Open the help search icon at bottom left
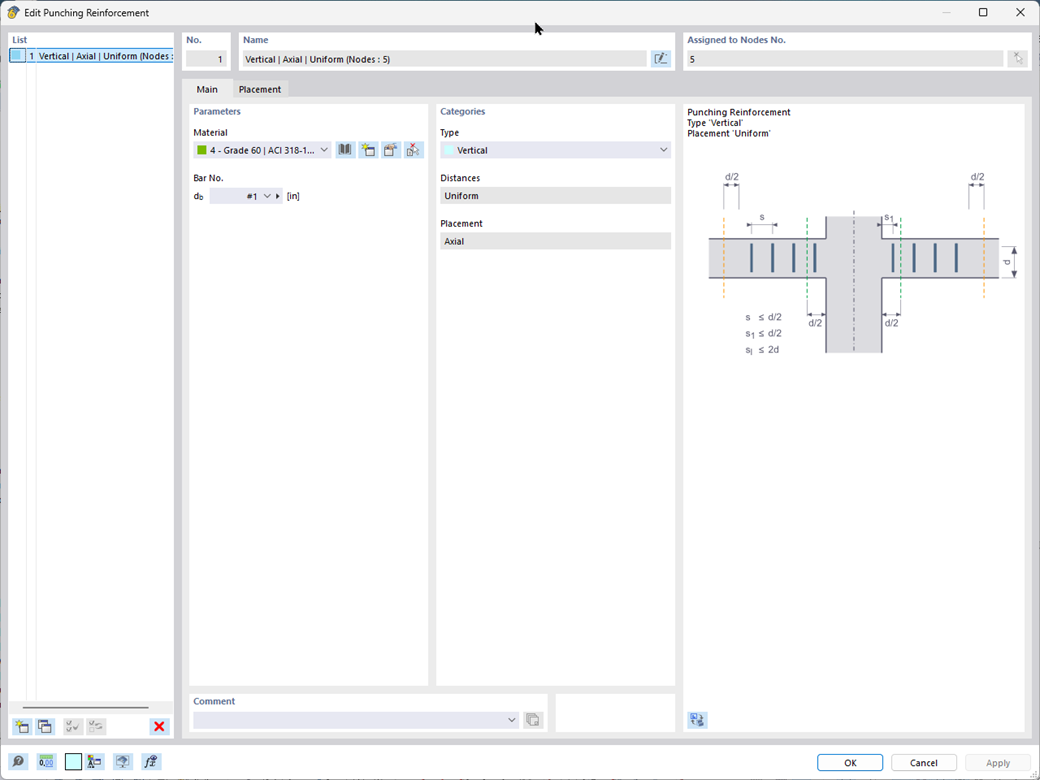This screenshot has width=1040, height=780. tap(18, 761)
